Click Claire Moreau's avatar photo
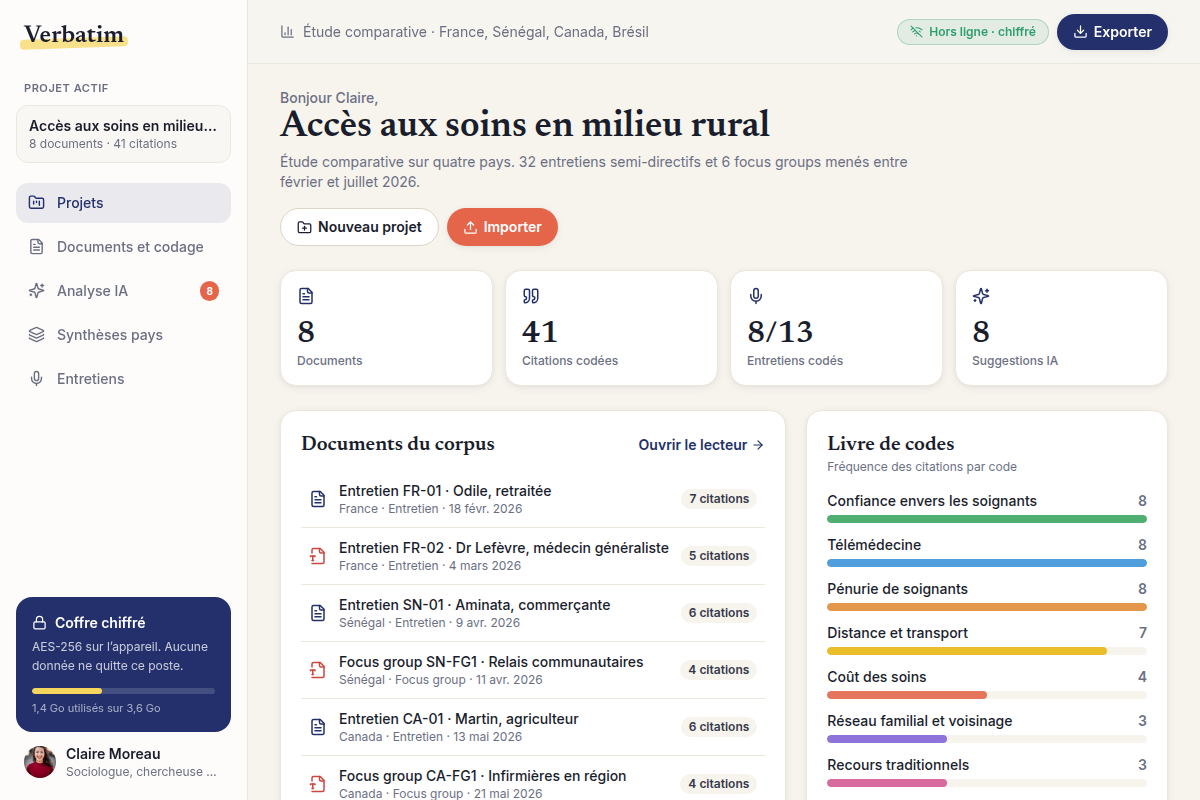This screenshot has width=1200, height=800. [x=40, y=762]
